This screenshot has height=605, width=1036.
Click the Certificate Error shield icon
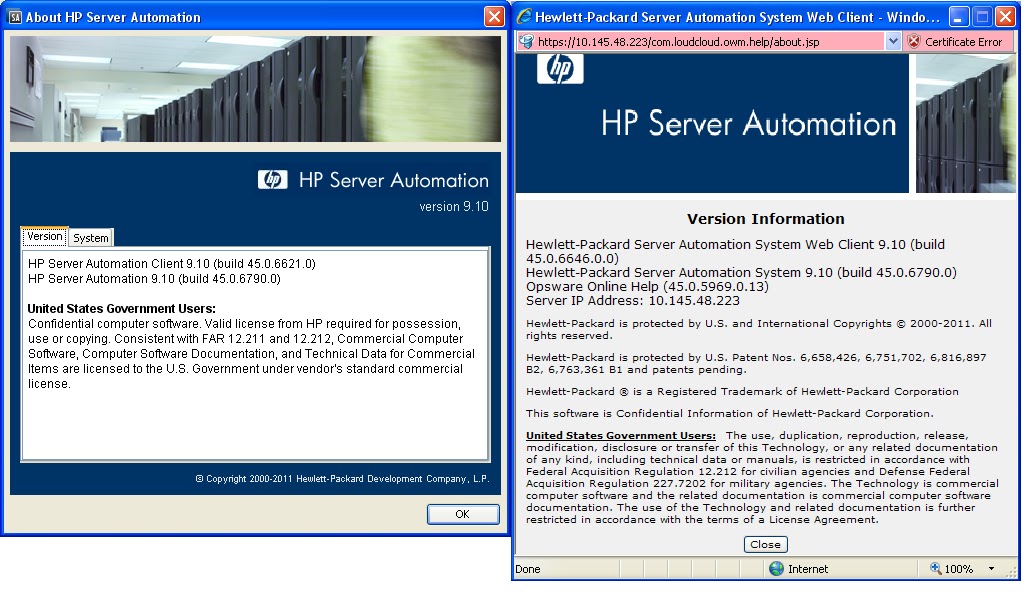click(x=915, y=41)
